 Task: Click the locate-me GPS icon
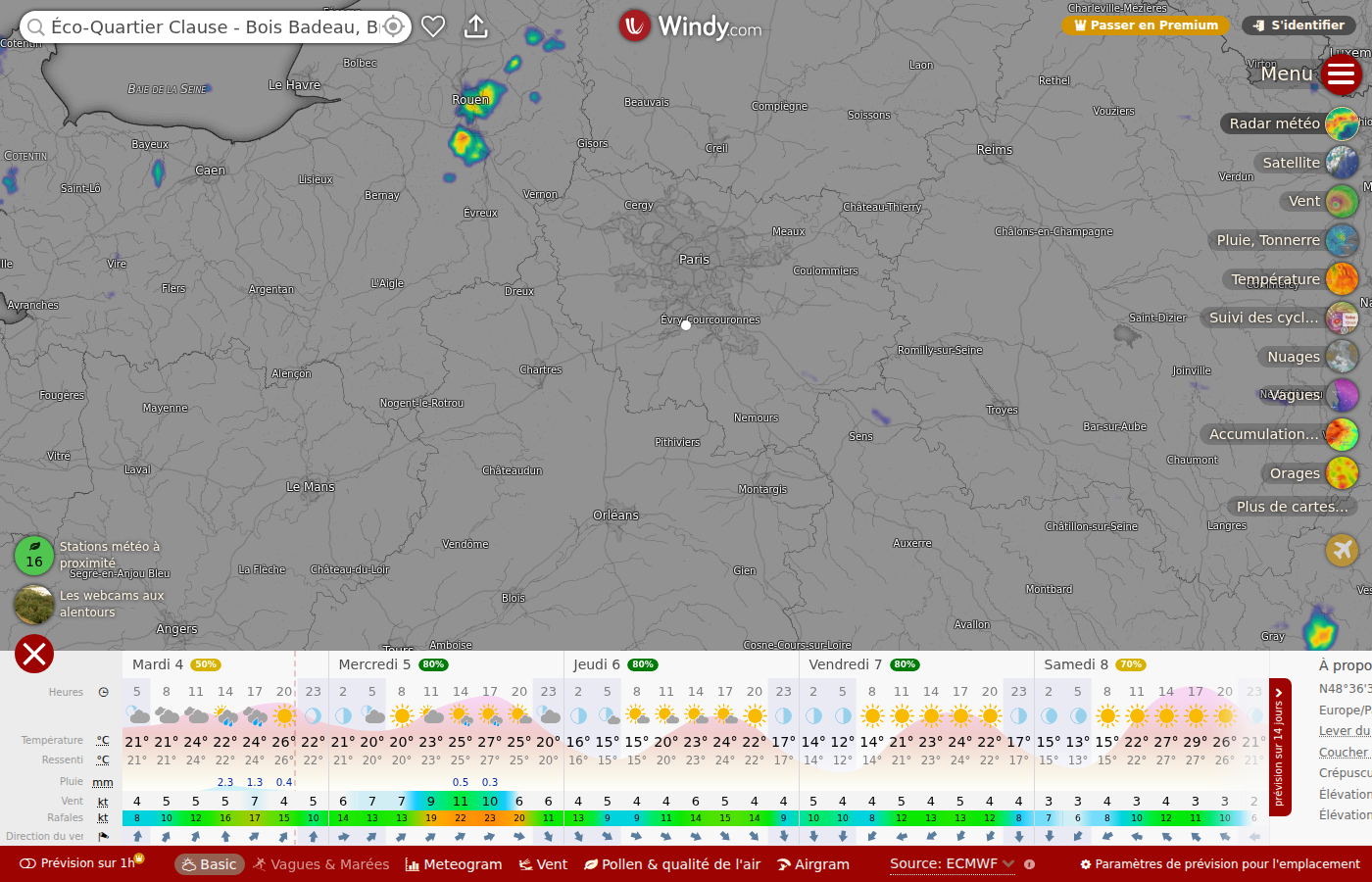click(x=393, y=26)
